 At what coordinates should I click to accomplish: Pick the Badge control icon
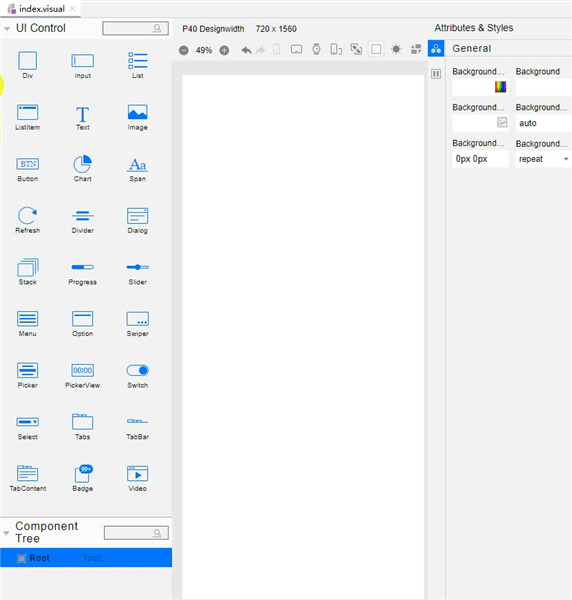point(83,474)
